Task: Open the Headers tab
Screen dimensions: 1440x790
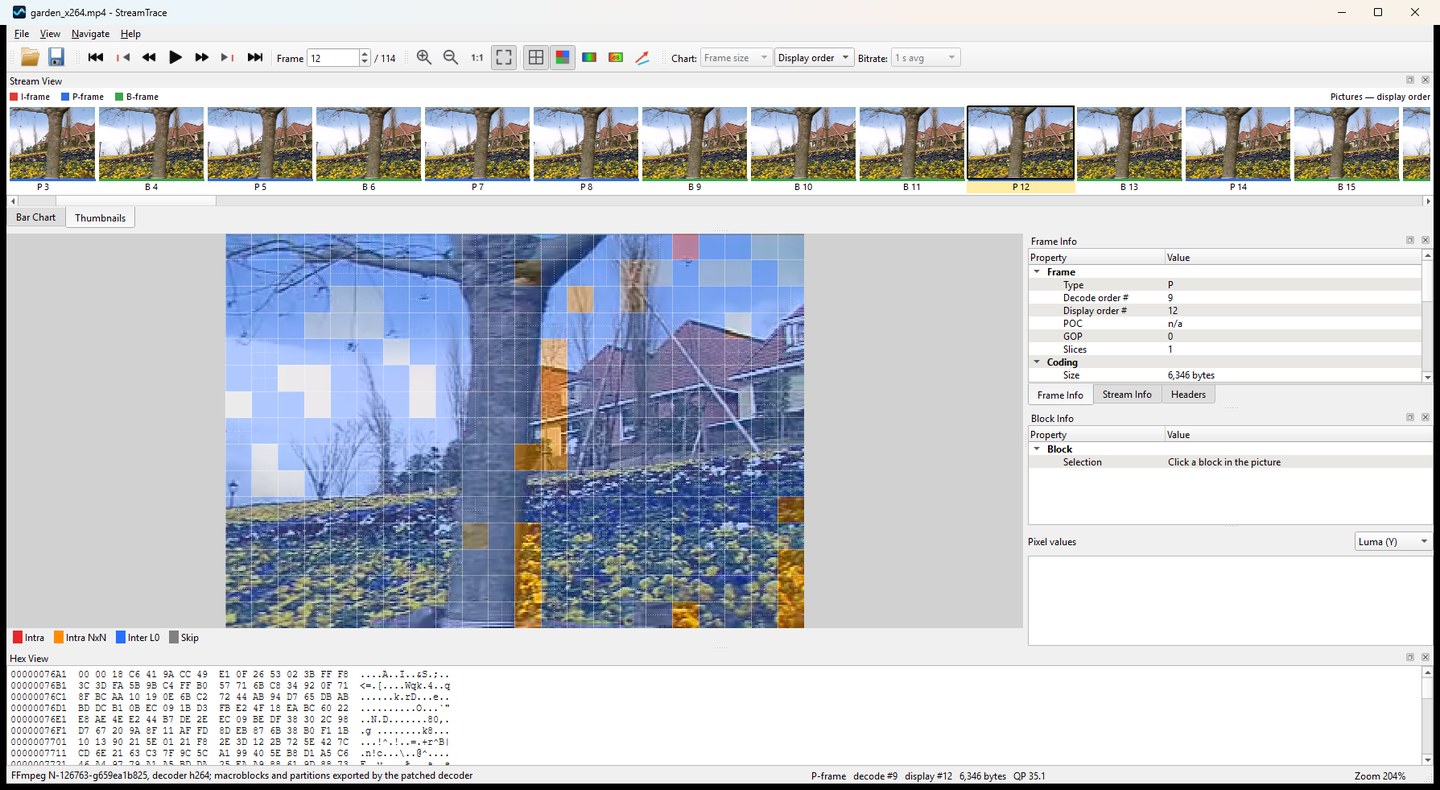Action: coord(1188,394)
